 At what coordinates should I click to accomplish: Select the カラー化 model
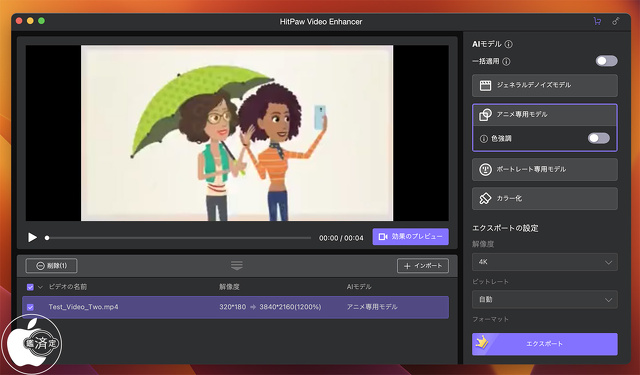click(x=544, y=199)
